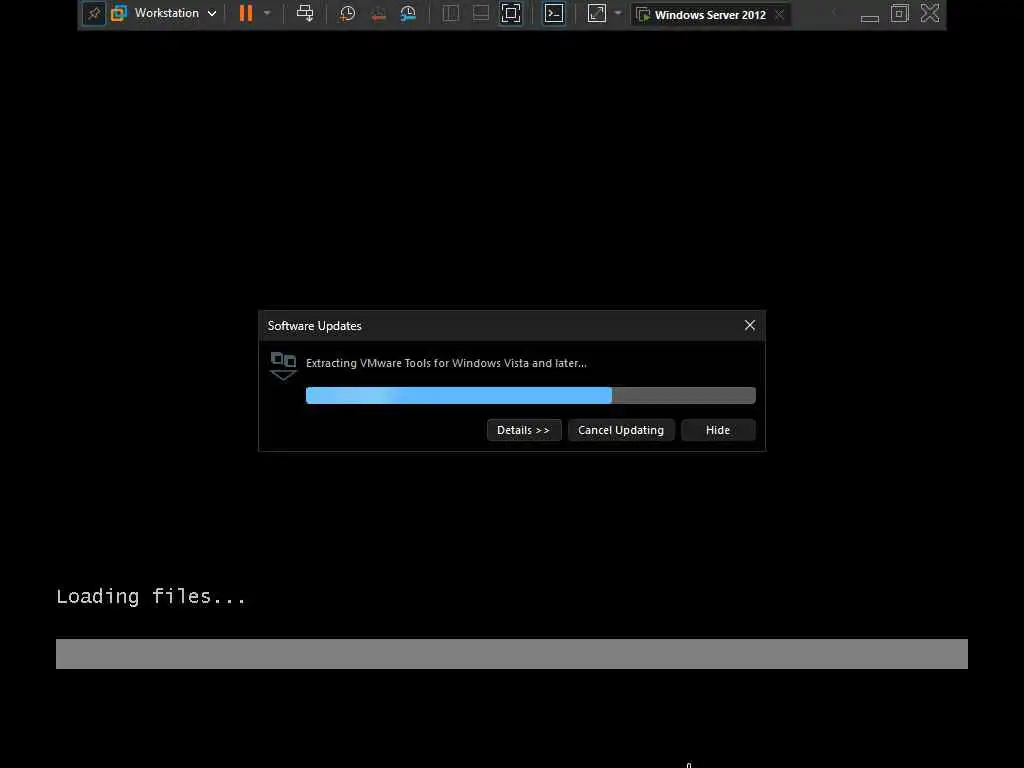Viewport: 1024px width, 768px height.
Task: Click the 'Loading files...' text
Action: point(151,596)
